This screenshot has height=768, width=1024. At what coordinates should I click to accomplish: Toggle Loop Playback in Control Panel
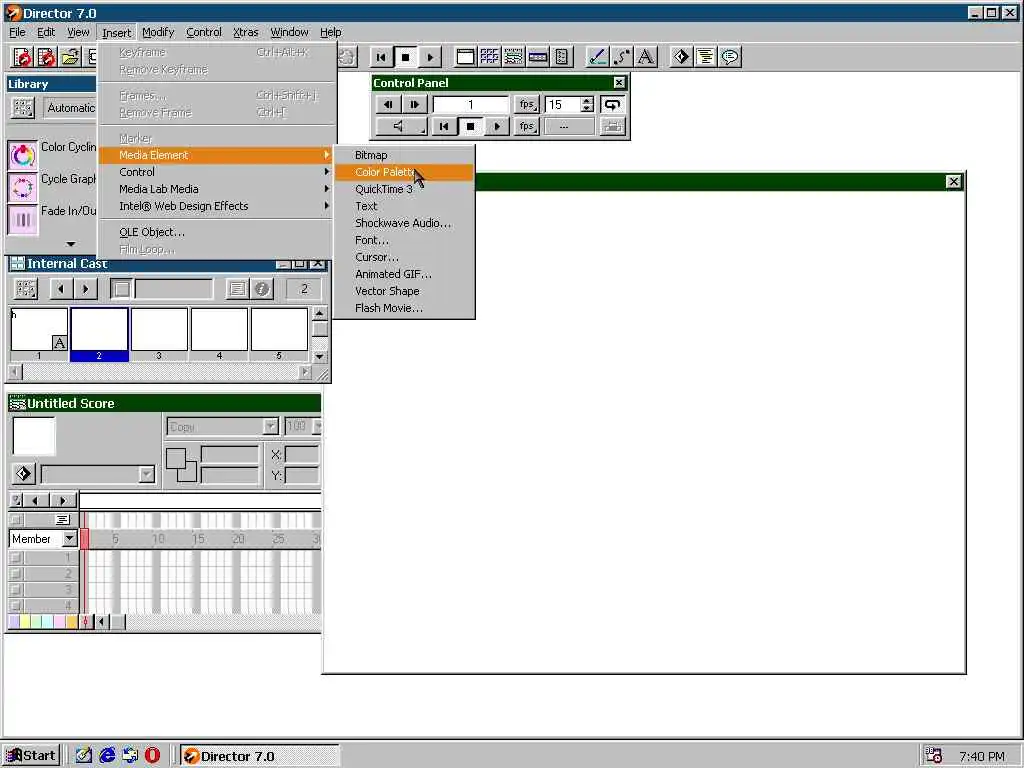612,104
